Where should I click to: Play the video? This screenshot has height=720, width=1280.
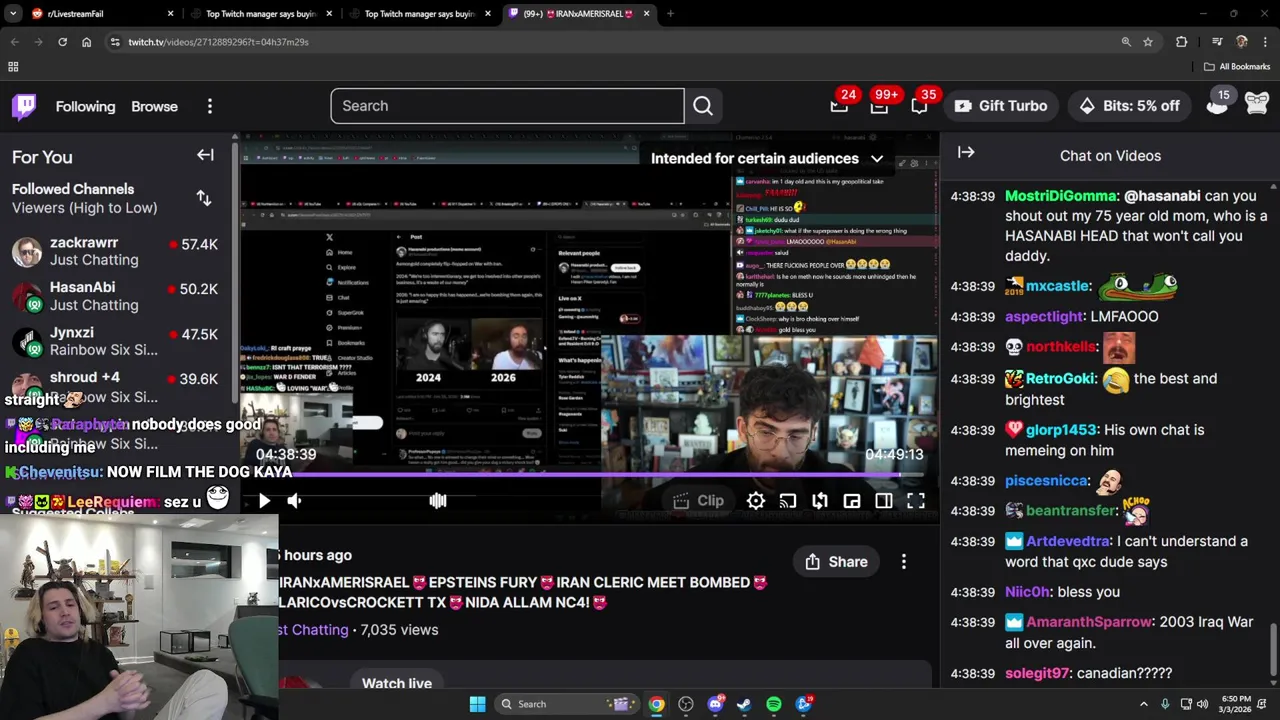[264, 501]
